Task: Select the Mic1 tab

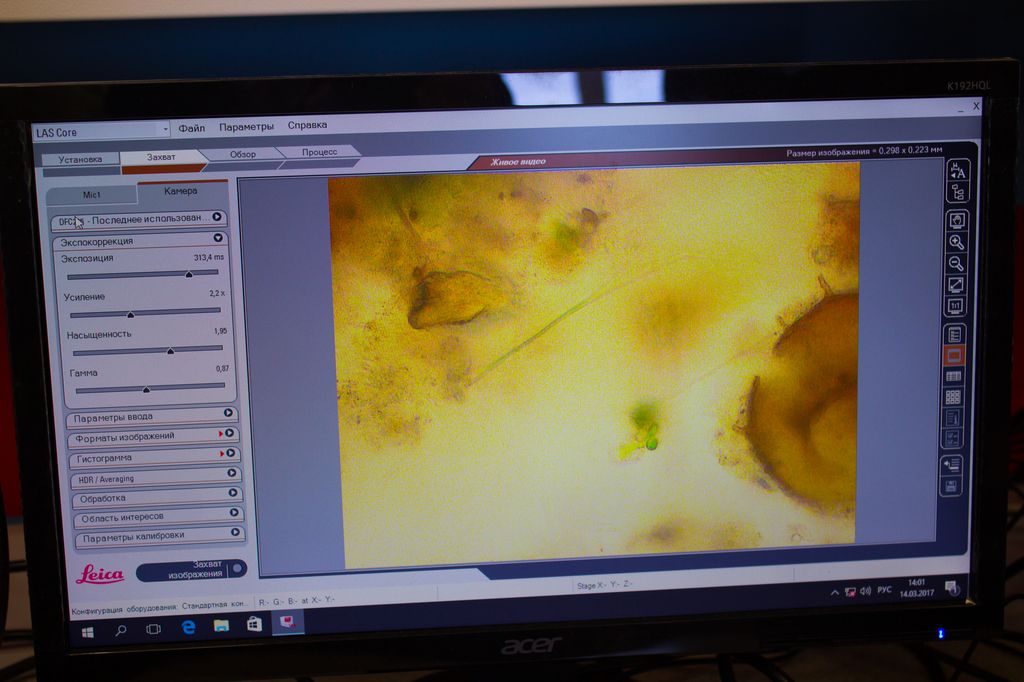Action: (93, 194)
